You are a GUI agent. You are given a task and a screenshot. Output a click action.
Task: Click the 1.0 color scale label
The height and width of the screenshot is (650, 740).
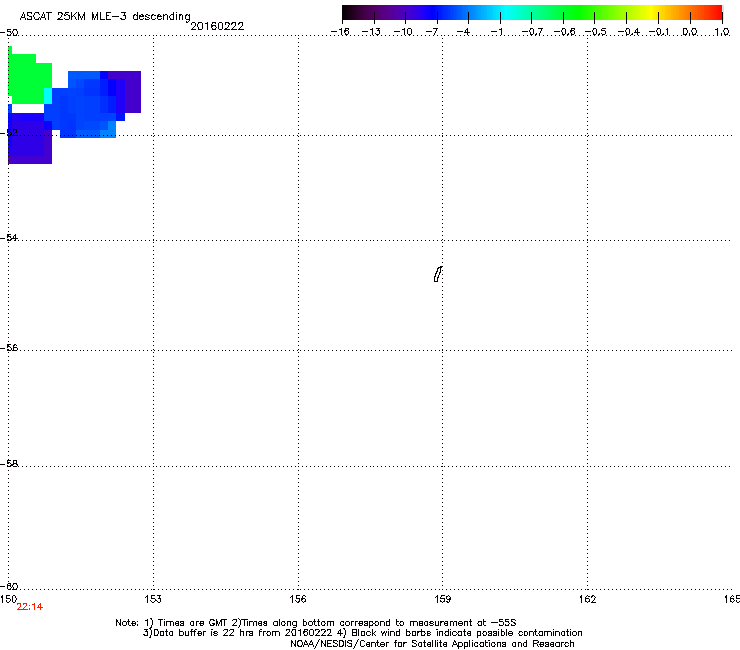point(722,32)
